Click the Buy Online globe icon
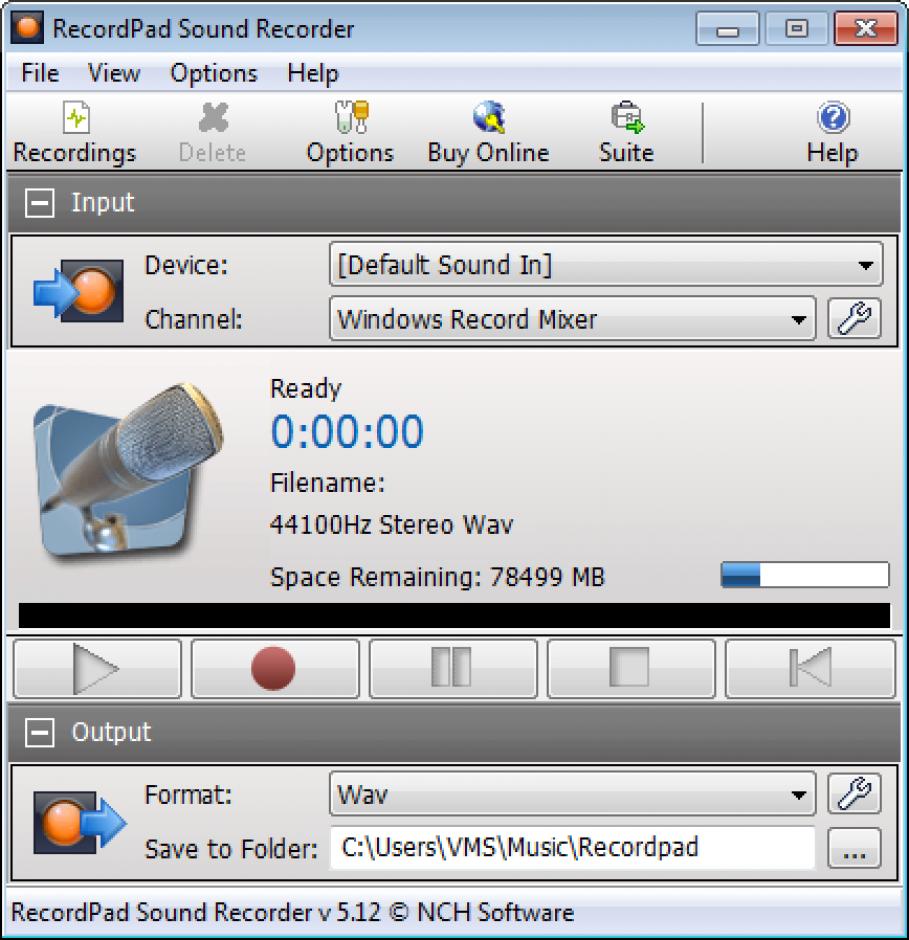909x940 pixels. coord(489,117)
